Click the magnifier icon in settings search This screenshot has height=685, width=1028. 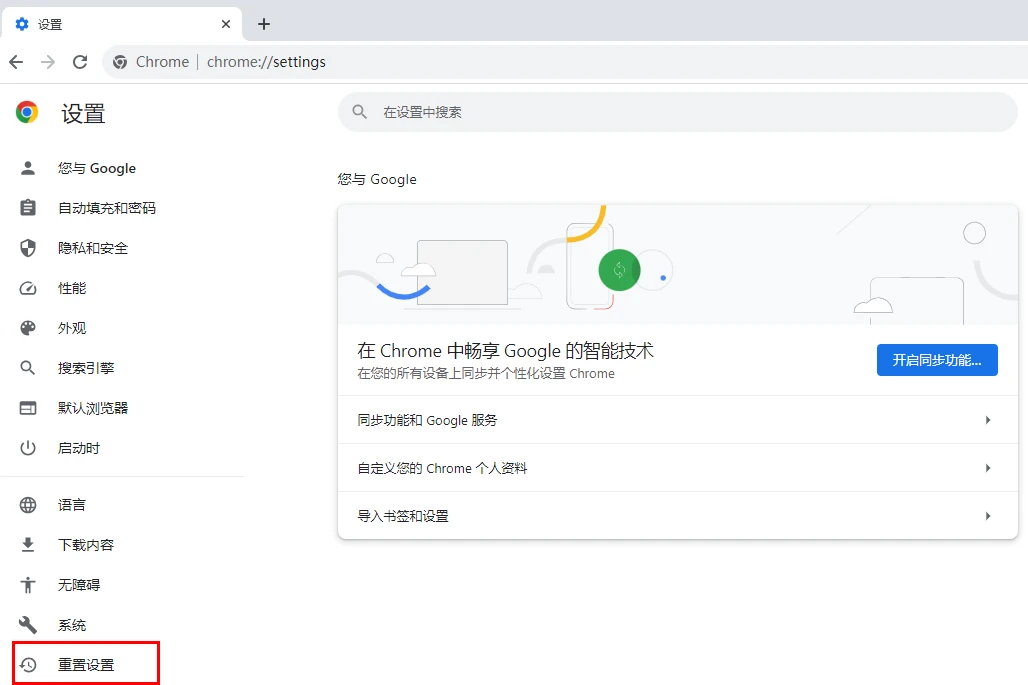coord(359,112)
